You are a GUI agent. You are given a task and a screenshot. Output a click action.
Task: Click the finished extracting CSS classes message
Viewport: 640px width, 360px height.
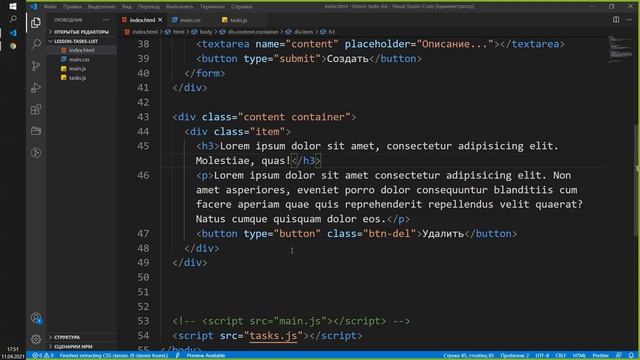pos(114,356)
